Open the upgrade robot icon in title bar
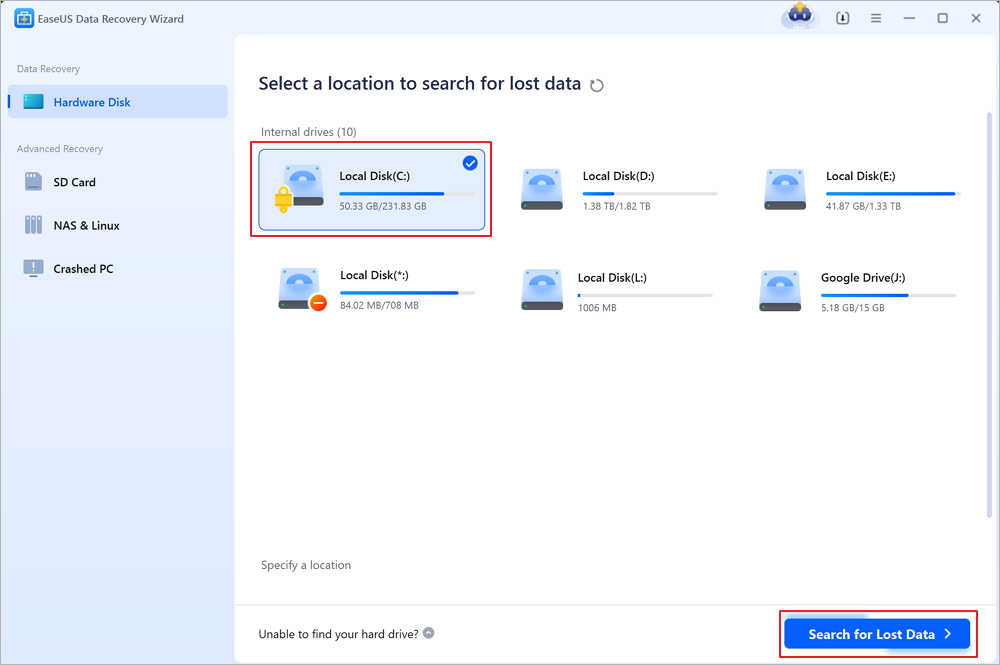The image size is (1000, 665). (x=800, y=16)
